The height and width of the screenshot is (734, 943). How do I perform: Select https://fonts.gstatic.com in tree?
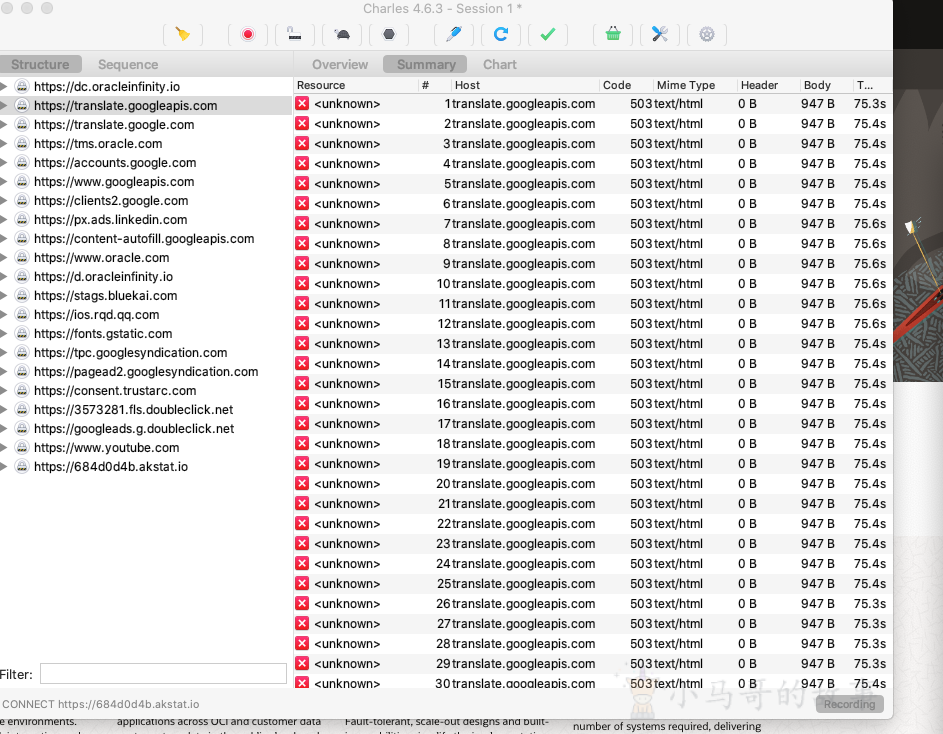click(x=103, y=333)
